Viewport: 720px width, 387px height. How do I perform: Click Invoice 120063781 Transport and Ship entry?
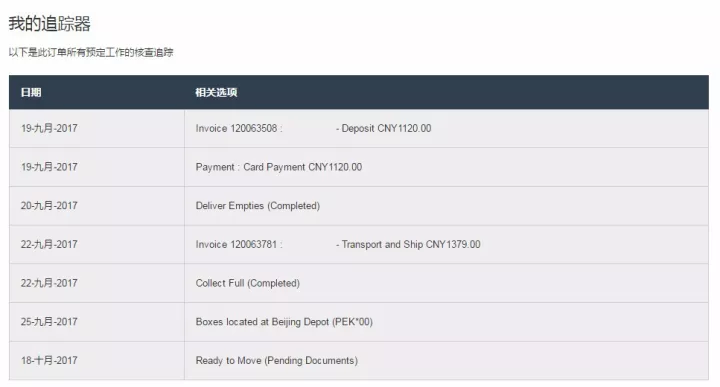click(x=338, y=244)
